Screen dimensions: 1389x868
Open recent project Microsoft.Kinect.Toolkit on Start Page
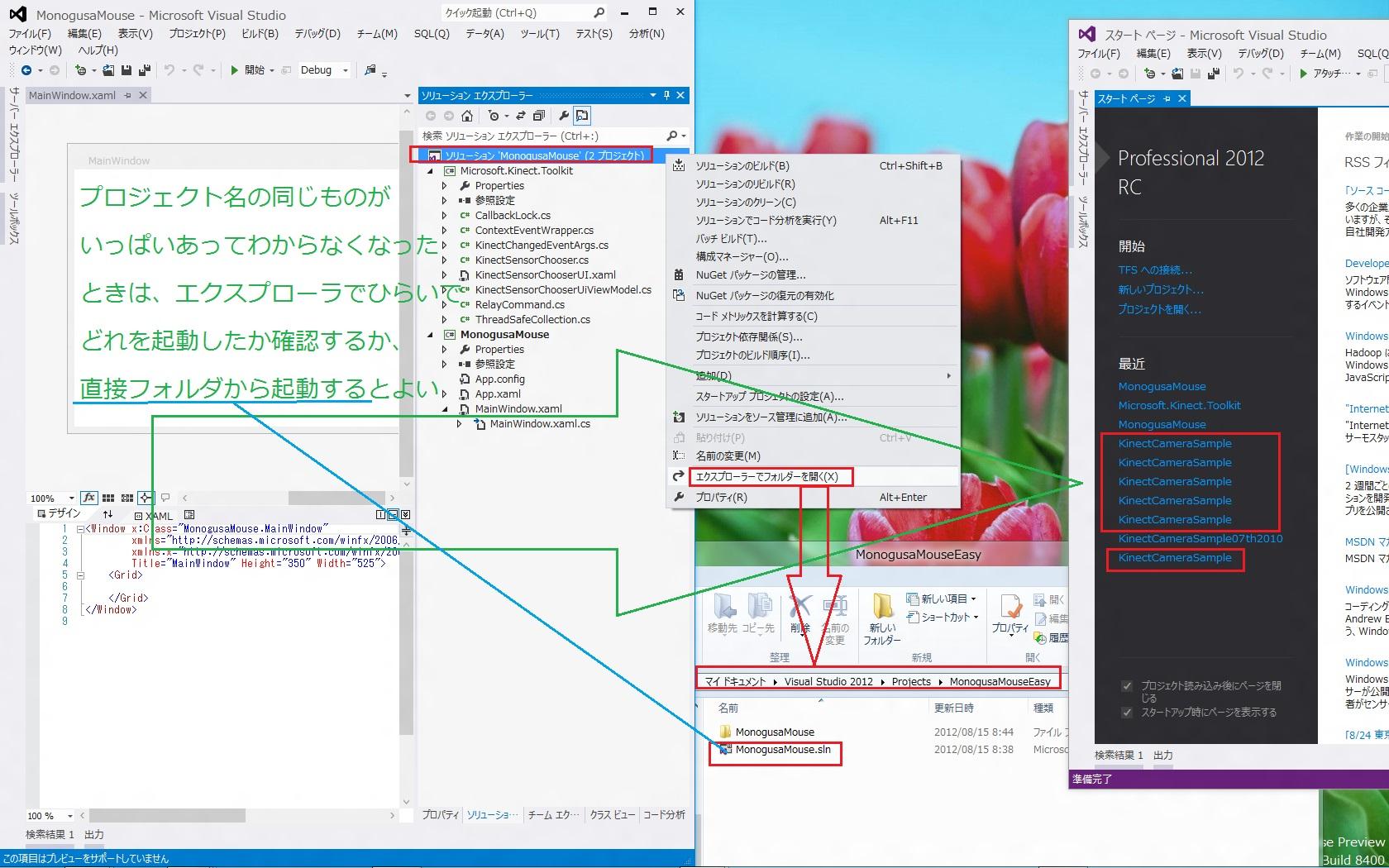point(1179,406)
